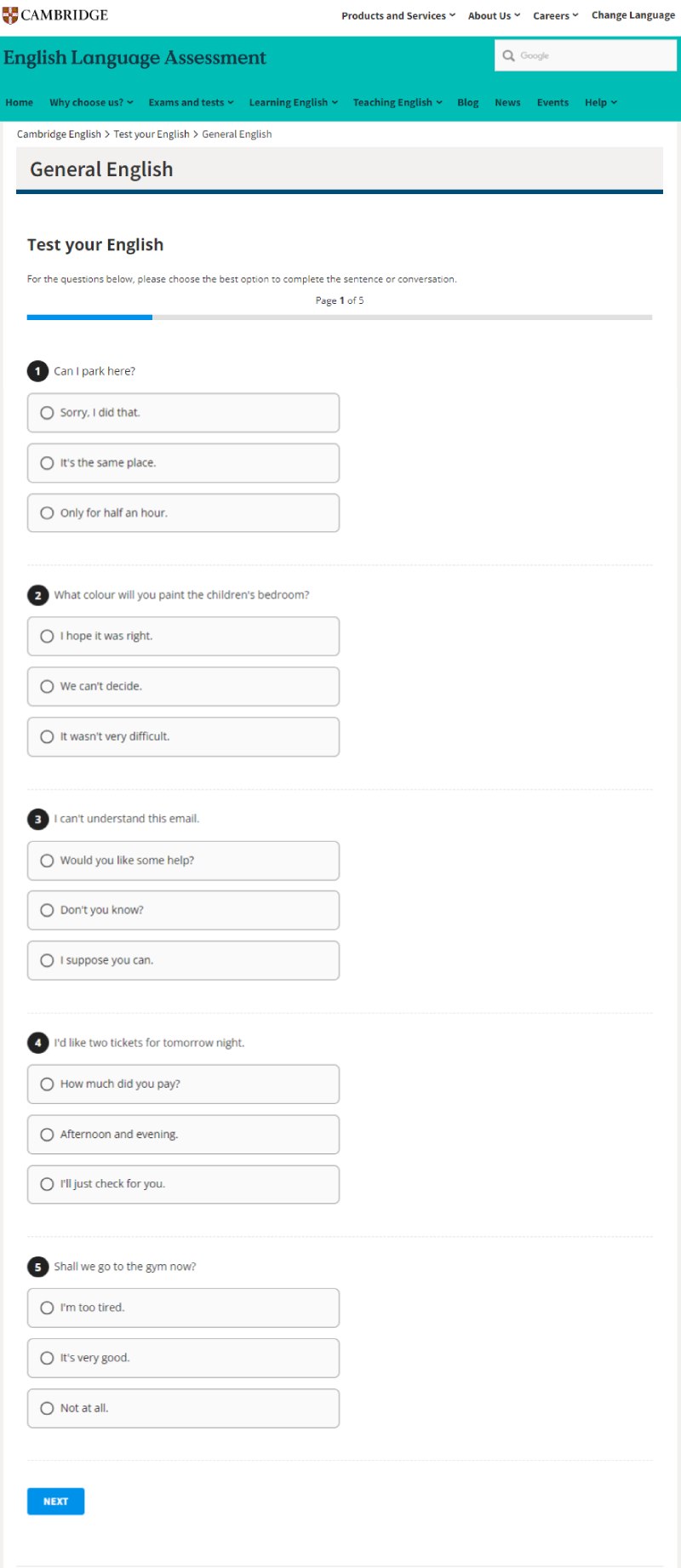Open Test your English breadcrumb link
The image size is (681, 1568).
click(152, 134)
